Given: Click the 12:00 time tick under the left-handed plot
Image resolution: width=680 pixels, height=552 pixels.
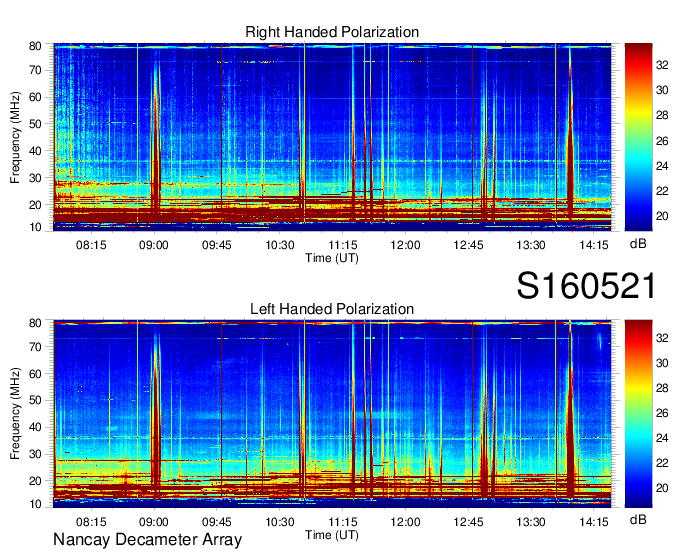Looking at the screenshot, I should pos(405,522).
